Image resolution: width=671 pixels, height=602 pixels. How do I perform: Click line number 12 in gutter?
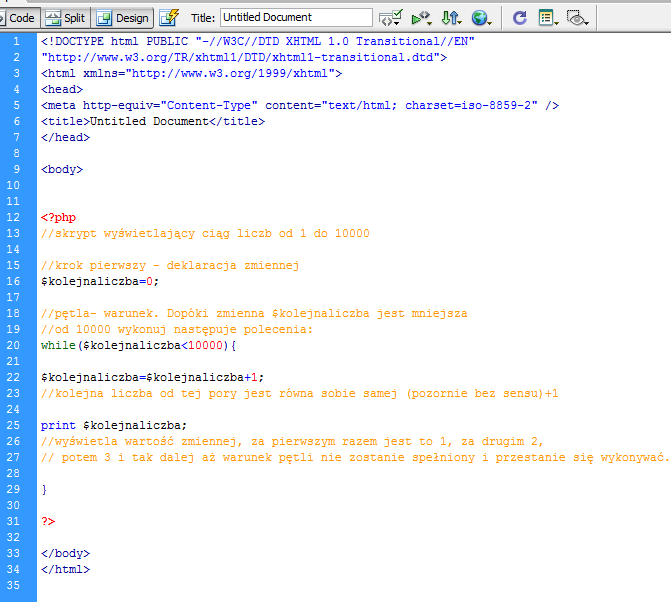coord(13,217)
